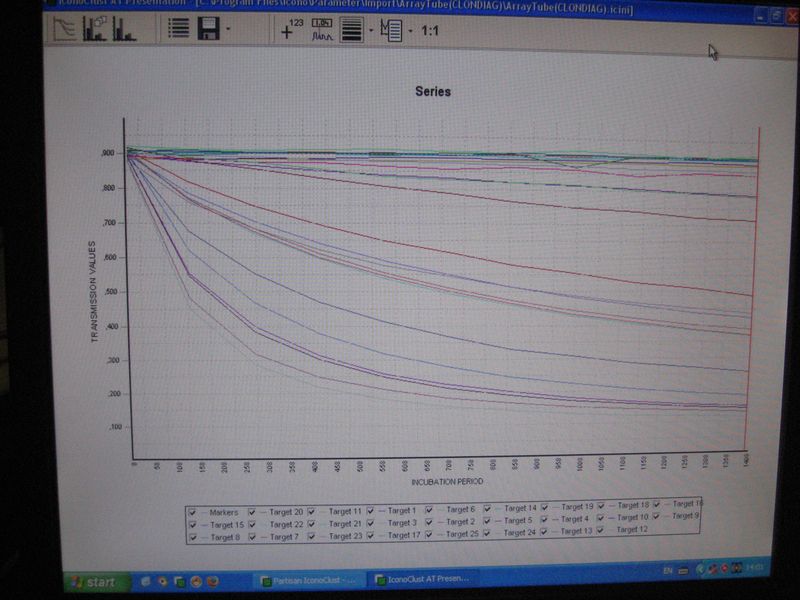Click the red vertical cursor line
The width and height of the screenshot is (800, 600).
(x=753, y=288)
